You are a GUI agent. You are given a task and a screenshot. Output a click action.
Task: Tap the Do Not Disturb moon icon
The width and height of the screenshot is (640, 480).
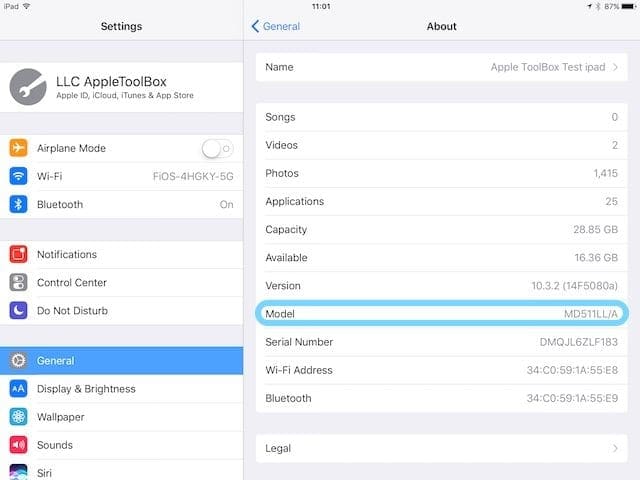tap(18, 311)
